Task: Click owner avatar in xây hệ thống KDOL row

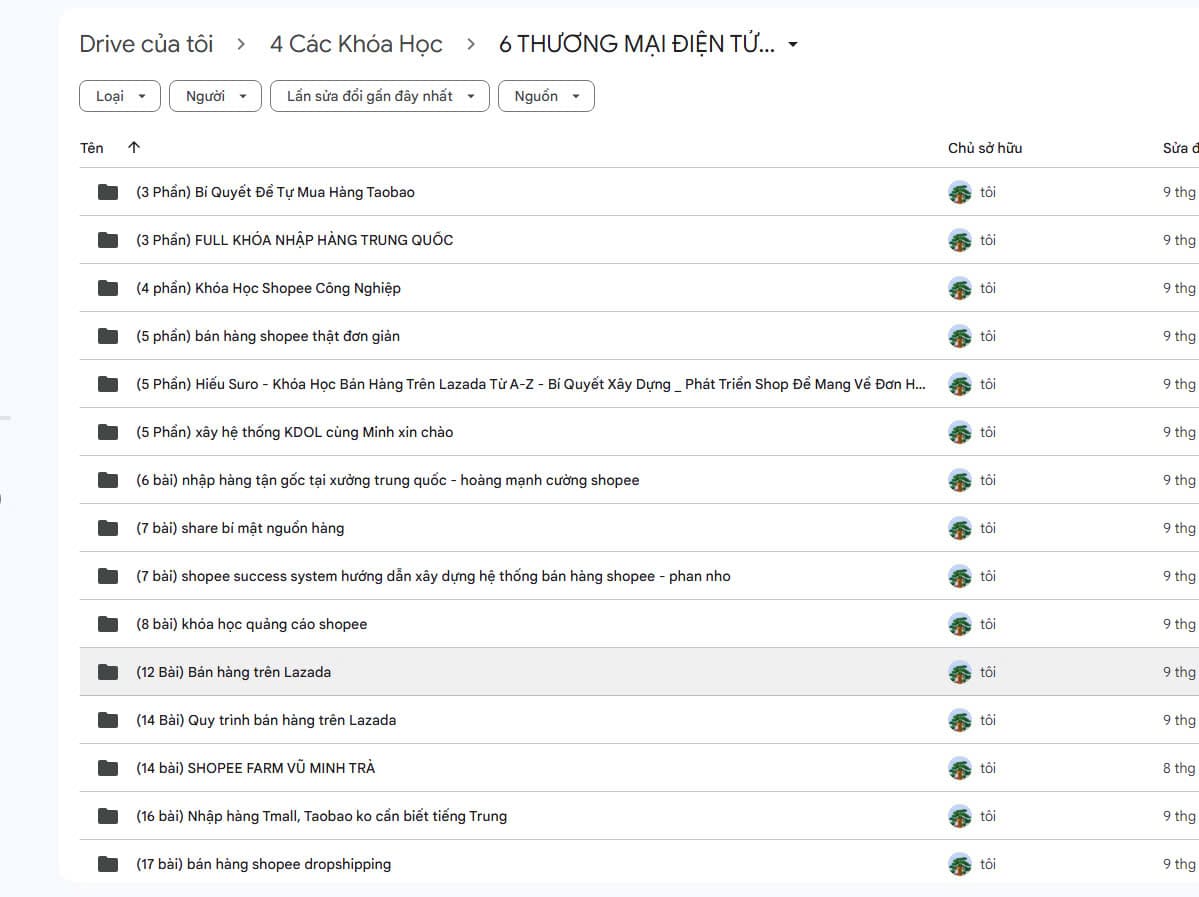Action: tap(960, 433)
